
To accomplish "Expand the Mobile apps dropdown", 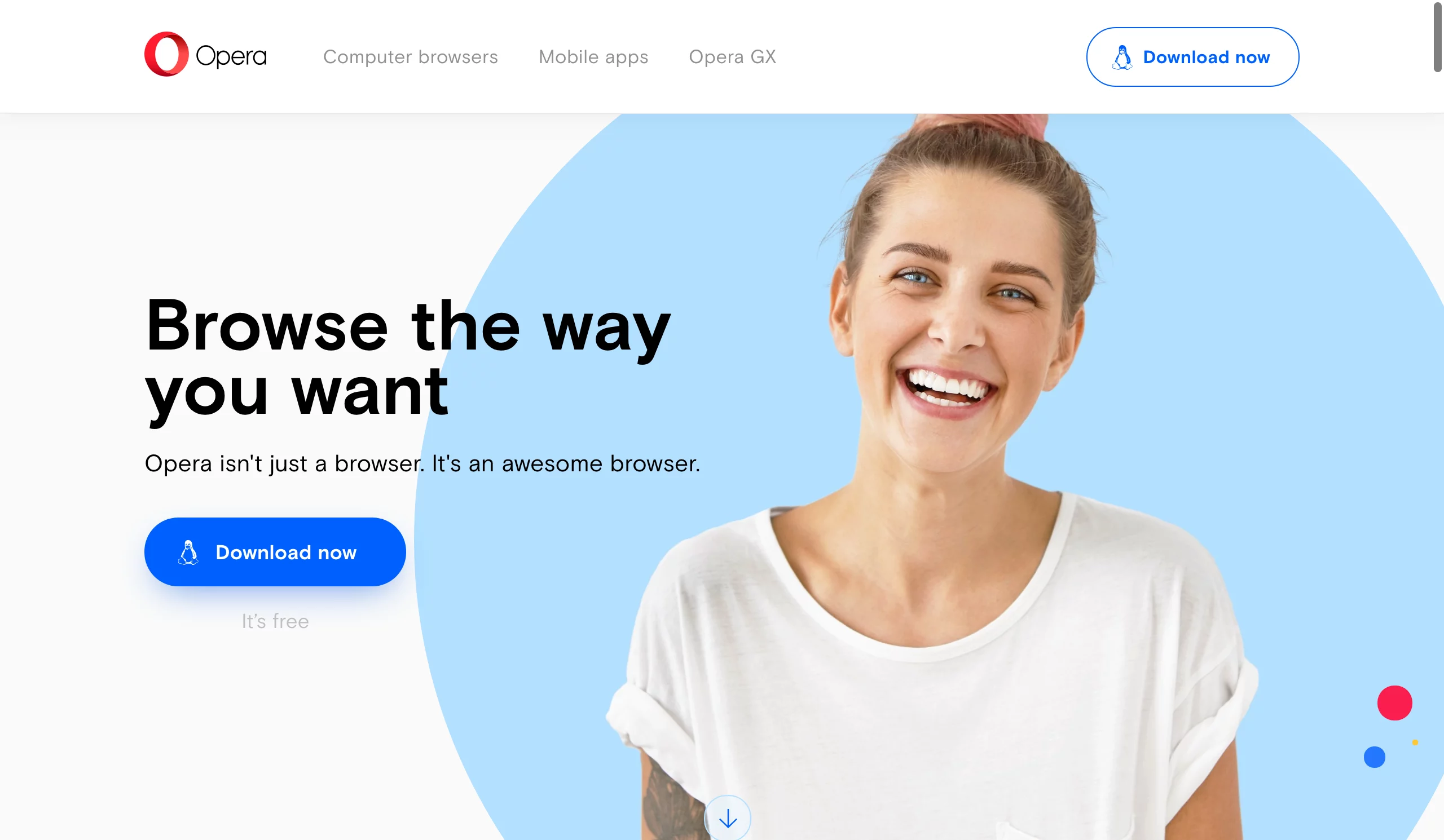I will [593, 57].
